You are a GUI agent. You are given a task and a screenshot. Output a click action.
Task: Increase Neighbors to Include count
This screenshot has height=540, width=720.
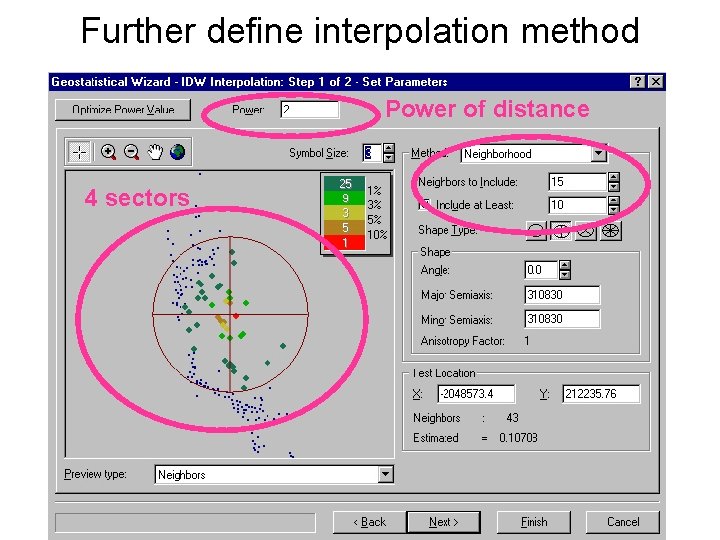(x=614, y=177)
